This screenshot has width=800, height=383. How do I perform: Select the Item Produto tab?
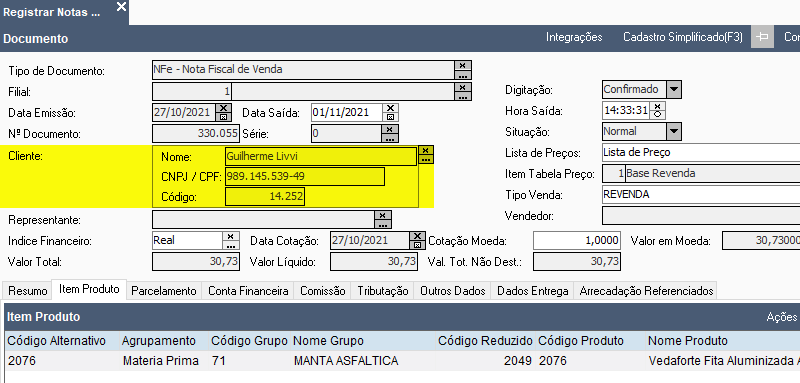(x=89, y=290)
